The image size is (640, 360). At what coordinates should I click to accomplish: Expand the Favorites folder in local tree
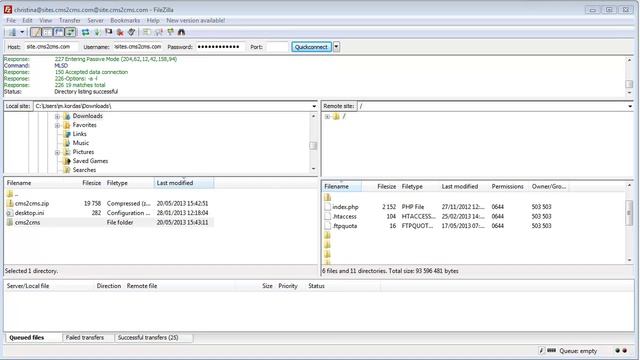coord(57,125)
